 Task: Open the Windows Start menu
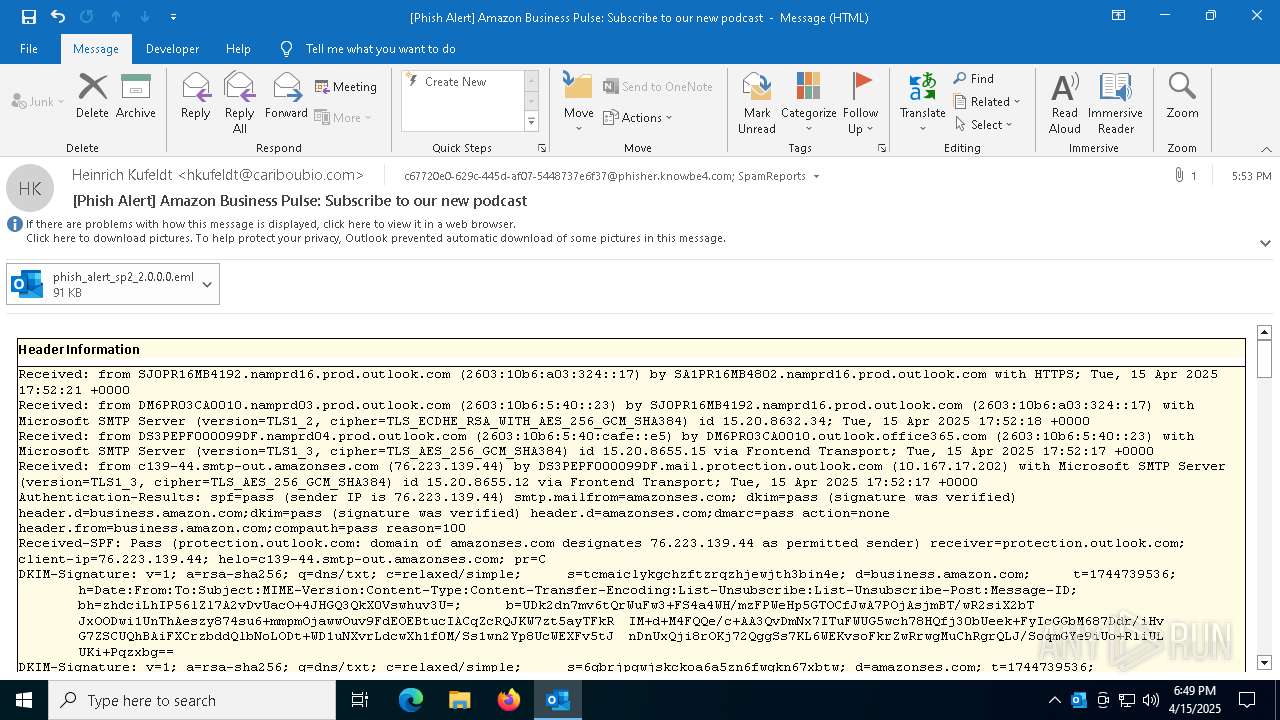coord(24,700)
